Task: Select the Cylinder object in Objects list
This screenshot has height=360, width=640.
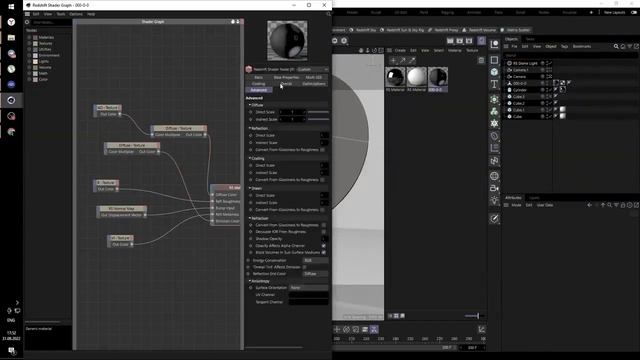Action: 520,90
